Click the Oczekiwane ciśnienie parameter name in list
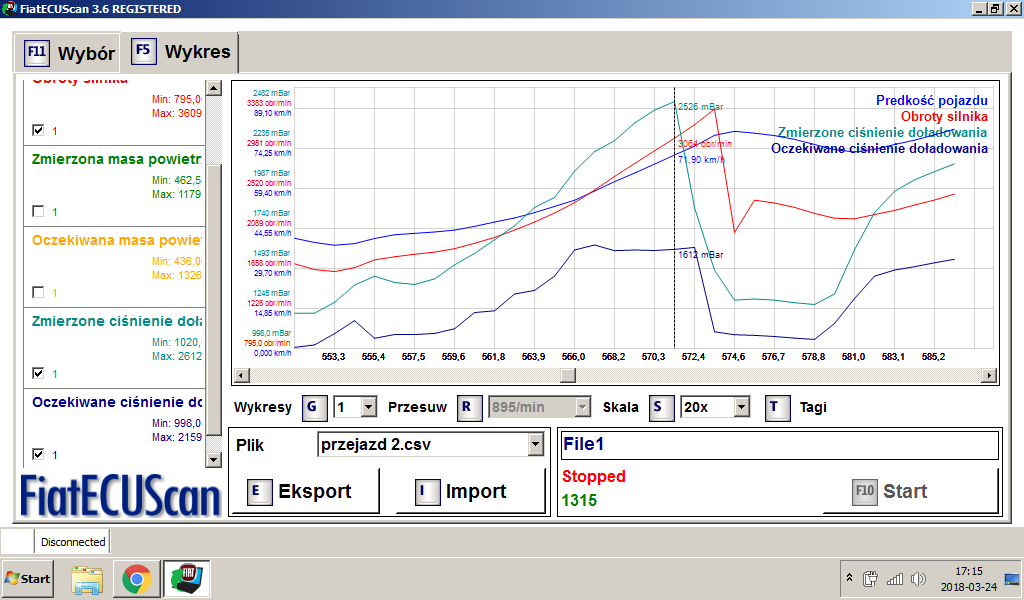The image size is (1024, 600). pos(117,402)
